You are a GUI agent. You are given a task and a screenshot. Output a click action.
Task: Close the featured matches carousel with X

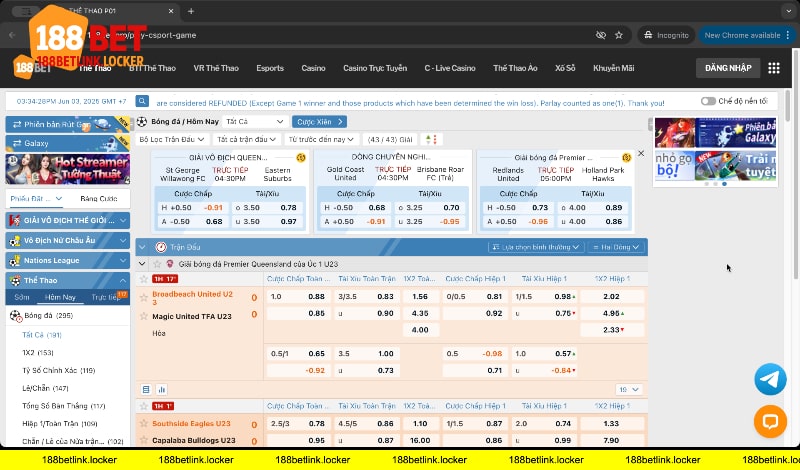point(641,153)
